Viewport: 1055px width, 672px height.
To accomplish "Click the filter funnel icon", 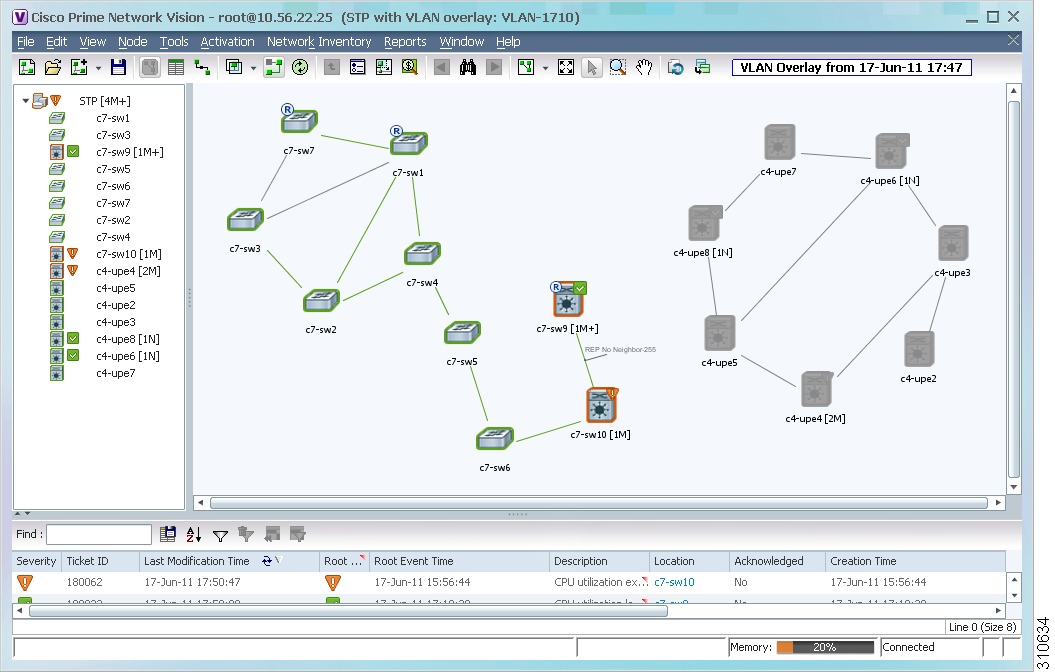I will point(220,535).
